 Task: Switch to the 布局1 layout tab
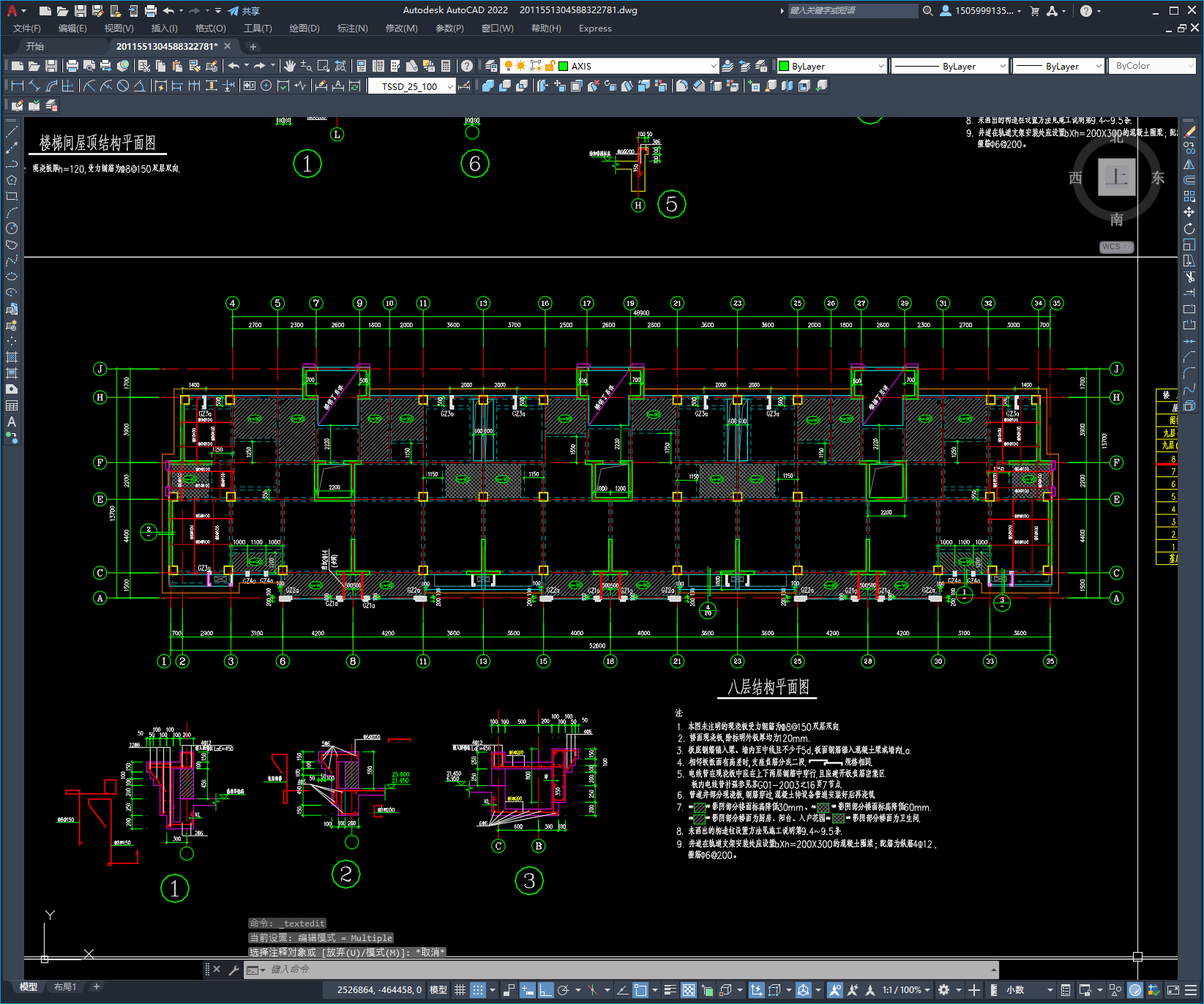coord(65,986)
